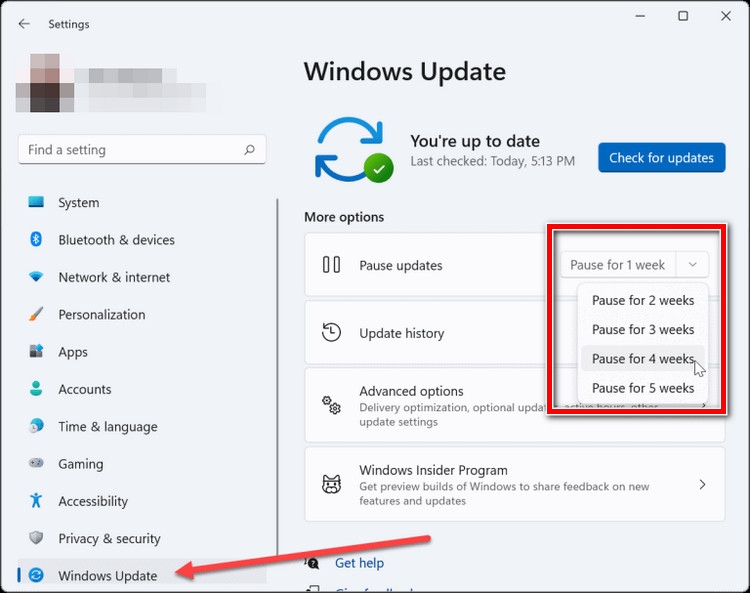
Task: Click the System monitor icon in sidebar
Action: click(x=36, y=202)
